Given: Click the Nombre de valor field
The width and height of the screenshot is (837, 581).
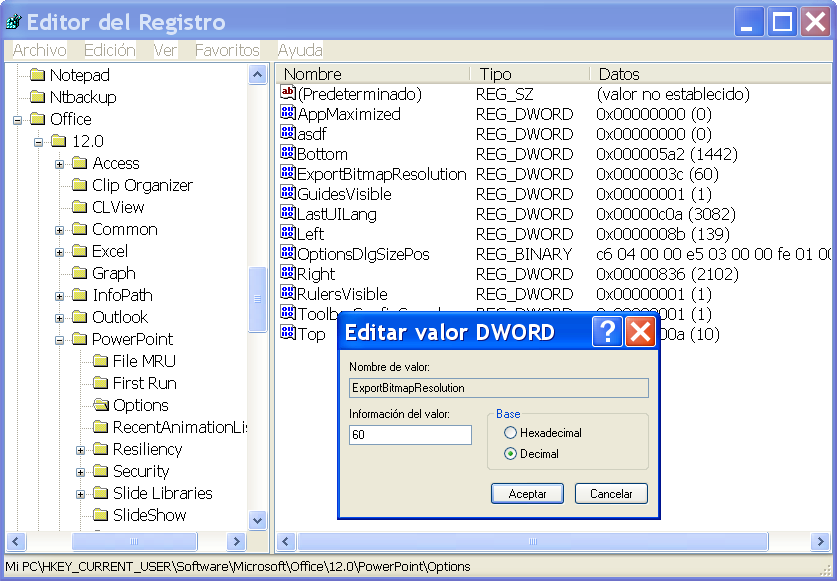Looking at the screenshot, I should pos(499,388).
